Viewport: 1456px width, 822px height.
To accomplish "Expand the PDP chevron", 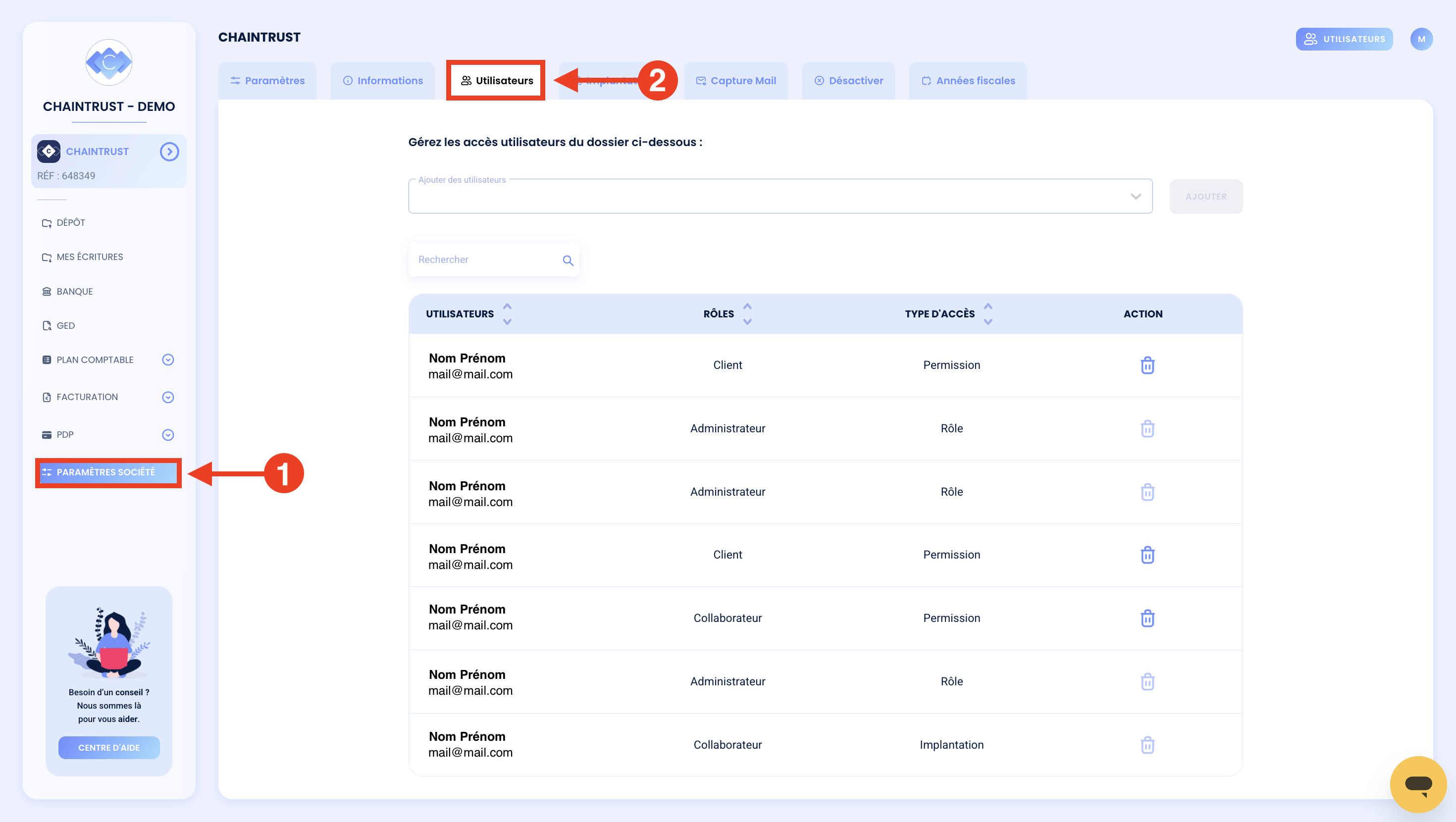I will [168, 435].
